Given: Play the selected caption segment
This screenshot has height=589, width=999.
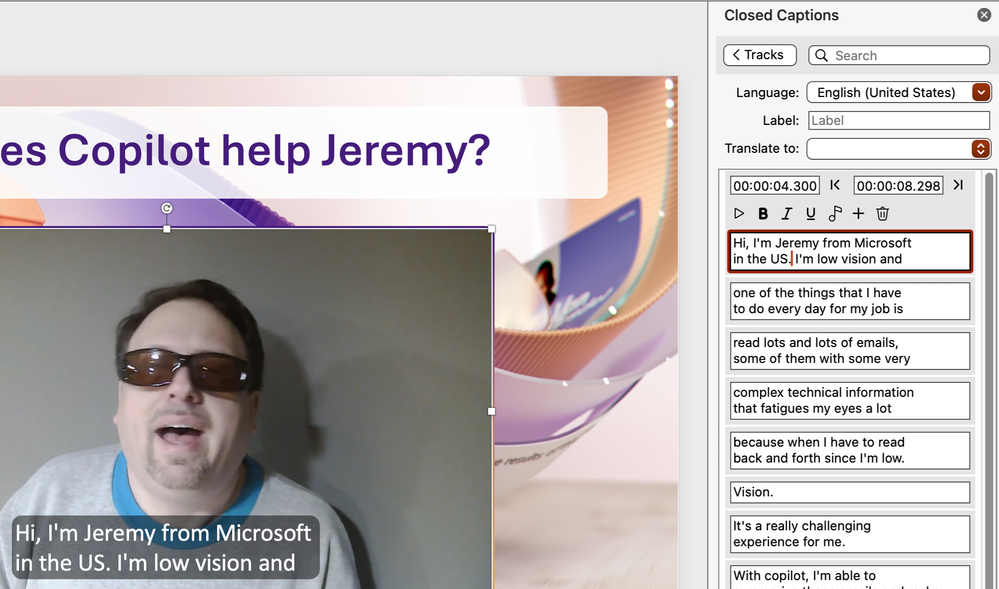Looking at the screenshot, I should 739,213.
